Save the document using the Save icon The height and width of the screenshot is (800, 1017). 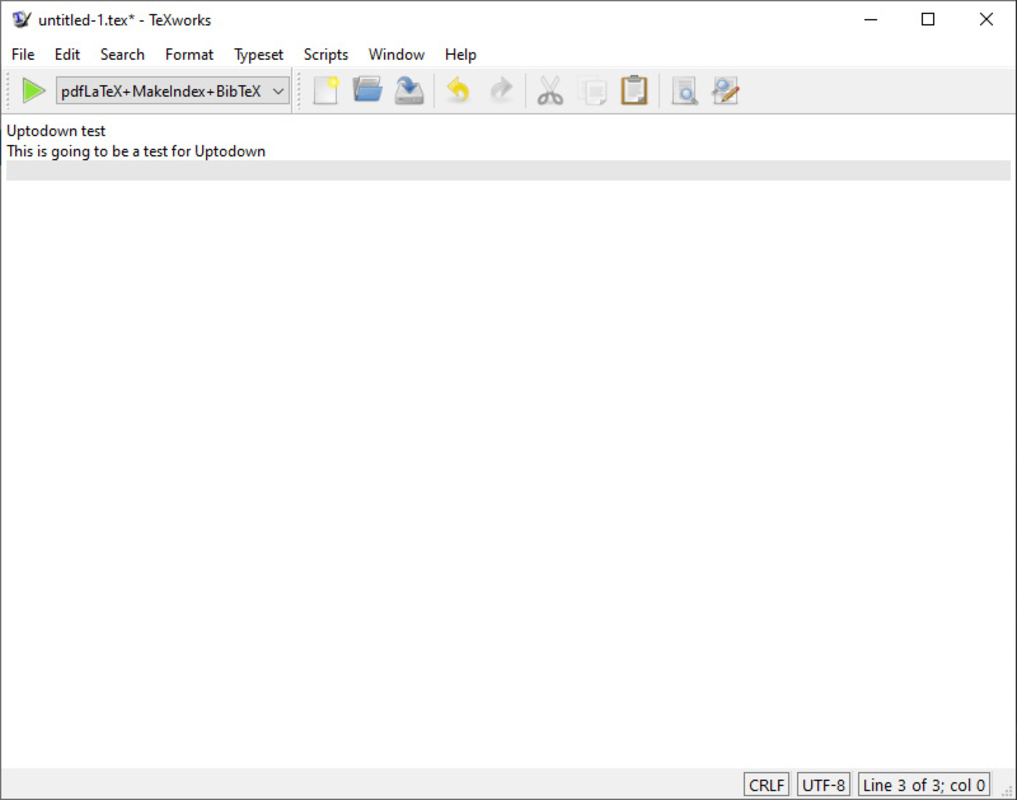(x=409, y=91)
